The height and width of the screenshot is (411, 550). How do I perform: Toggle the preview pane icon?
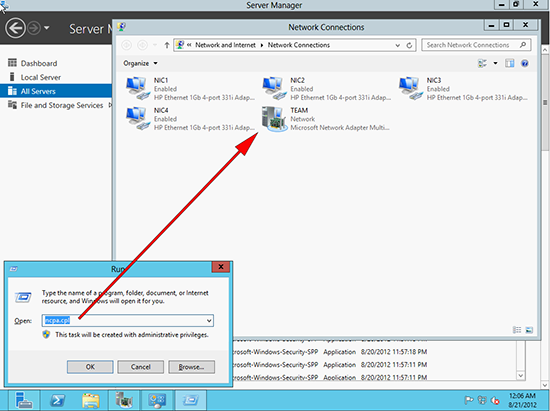point(510,63)
